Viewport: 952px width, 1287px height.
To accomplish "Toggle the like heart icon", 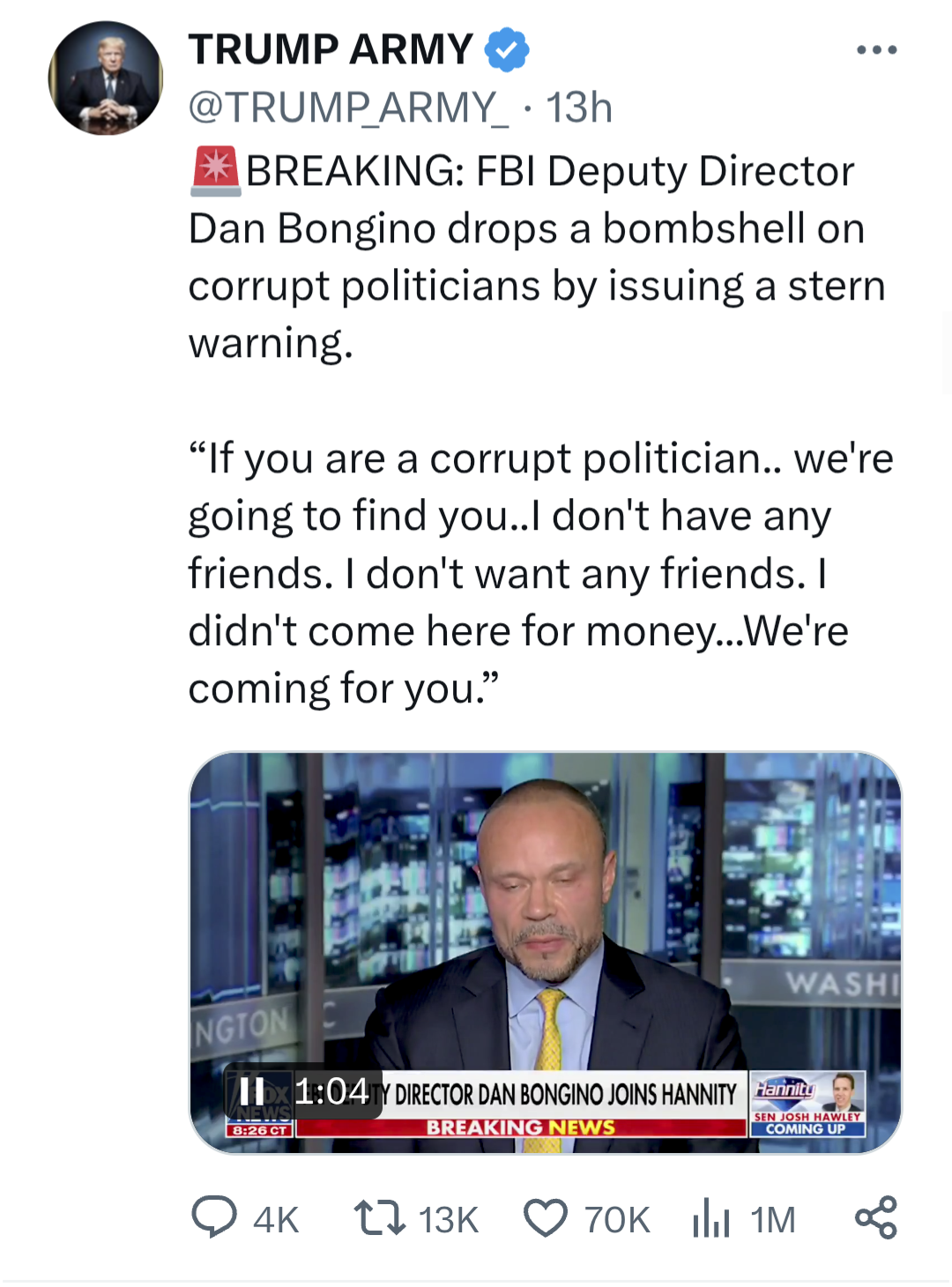I will pos(546,1218).
